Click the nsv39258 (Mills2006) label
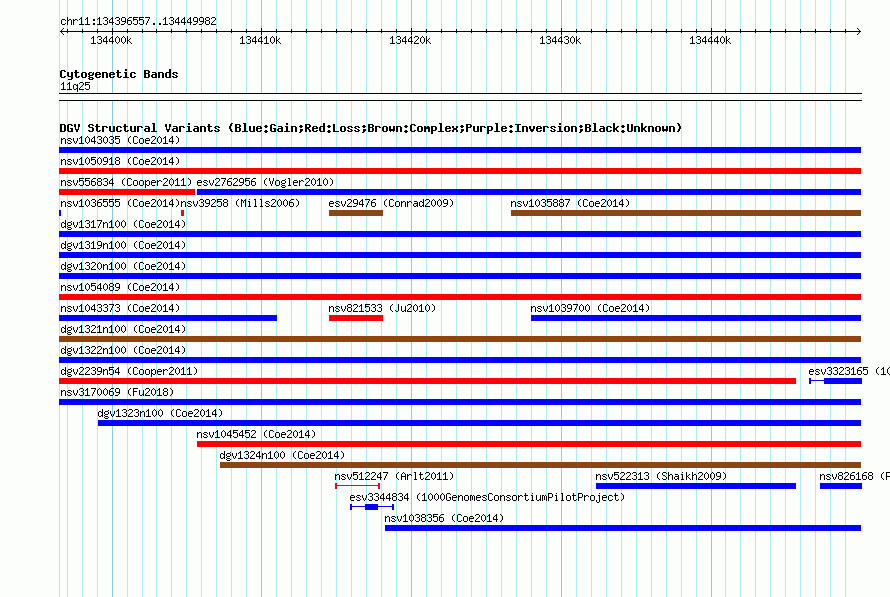 point(240,203)
